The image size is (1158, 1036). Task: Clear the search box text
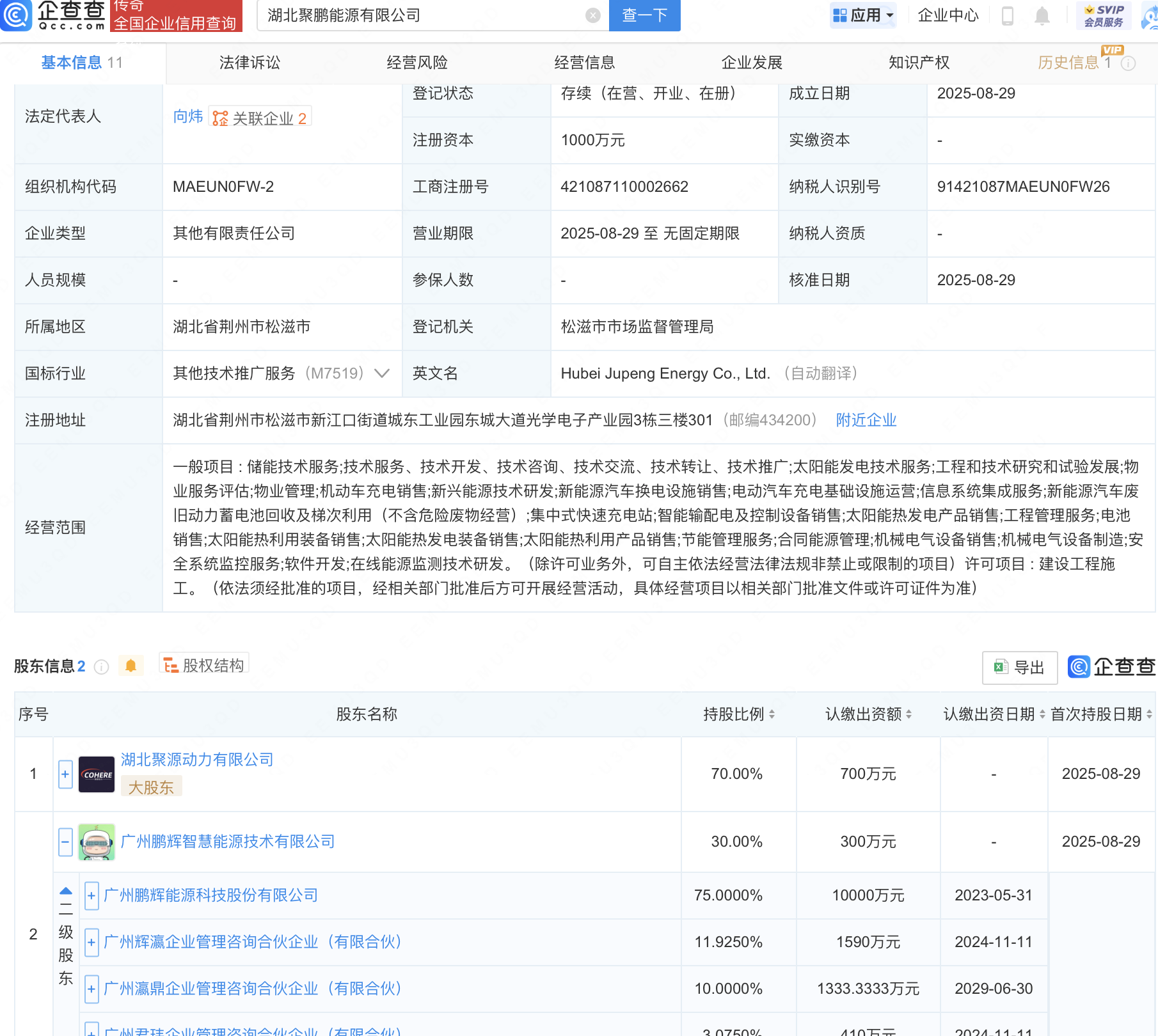pos(593,15)
